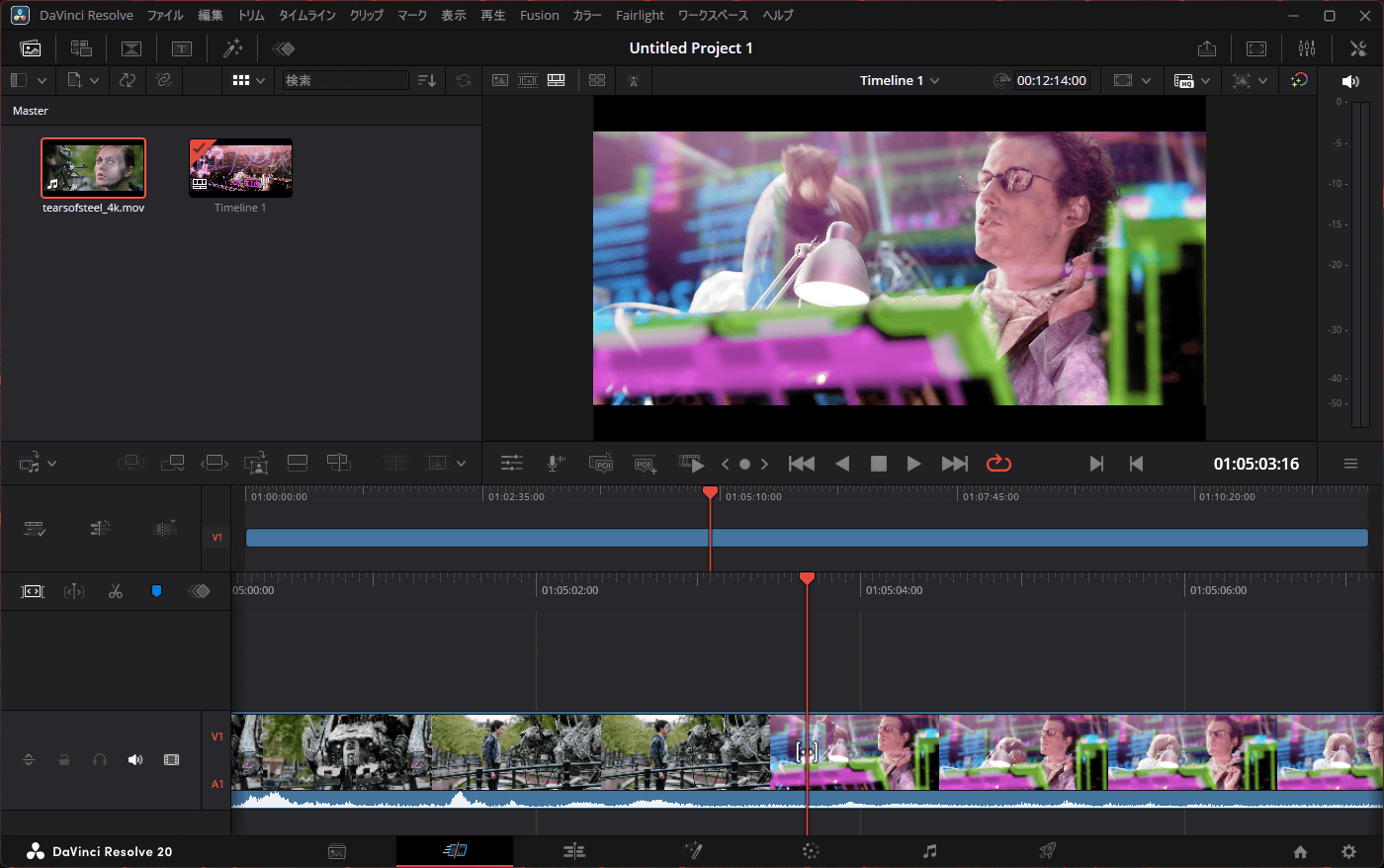
Task: Select tearsofsteel_4k.mov clip thumbnail
Action: tap(93, 168)
